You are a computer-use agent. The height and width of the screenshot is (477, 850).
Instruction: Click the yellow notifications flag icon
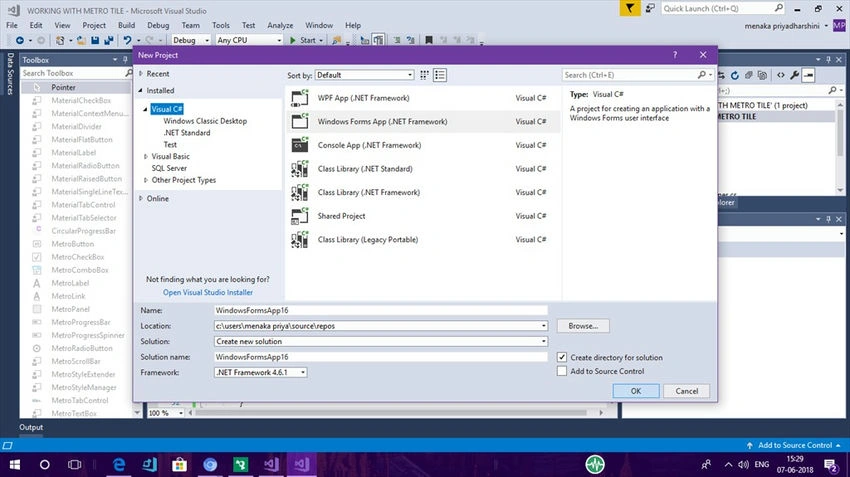click(x=630, y=9)
